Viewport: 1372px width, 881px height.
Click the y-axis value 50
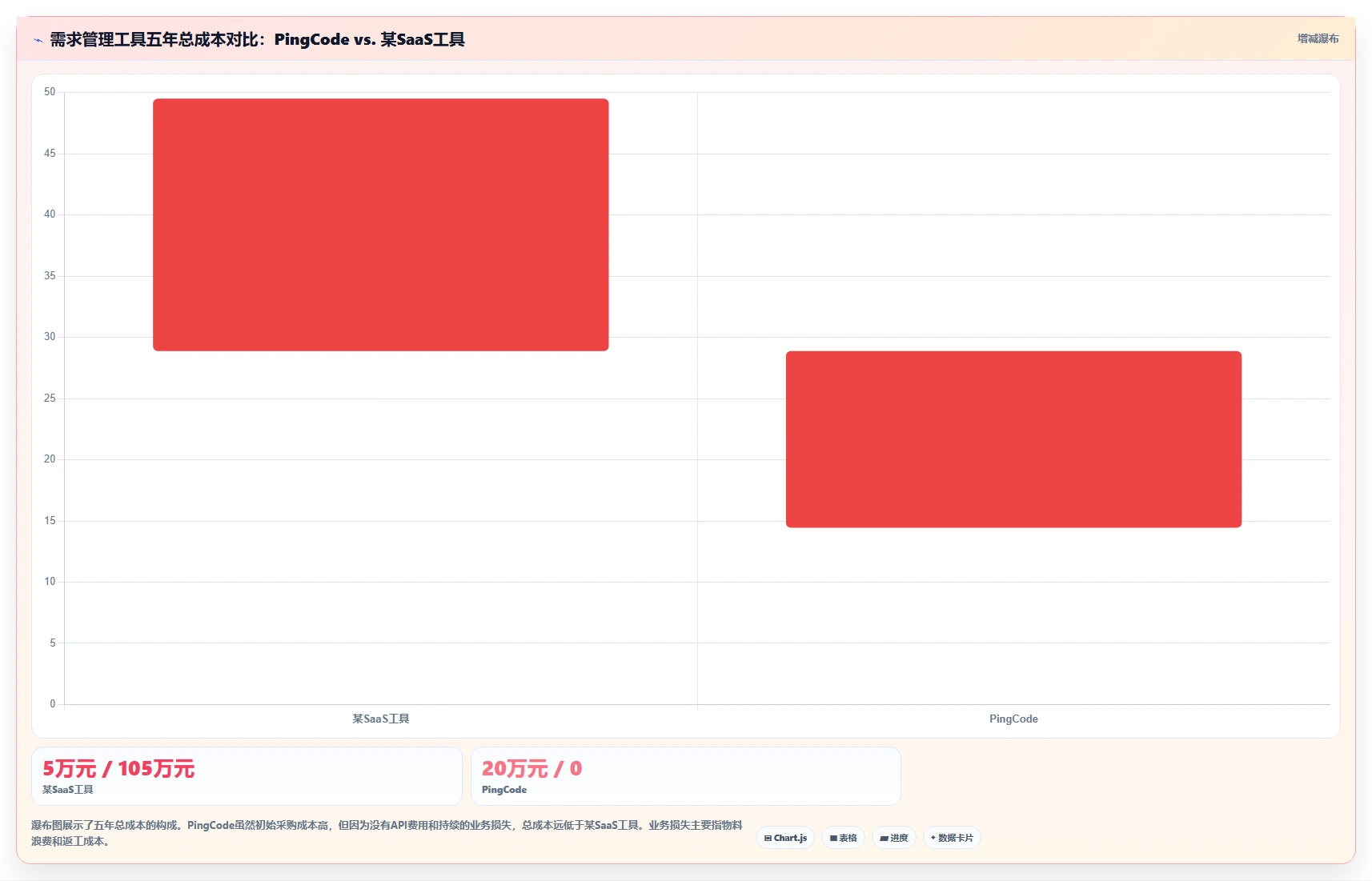pos(50,92)
